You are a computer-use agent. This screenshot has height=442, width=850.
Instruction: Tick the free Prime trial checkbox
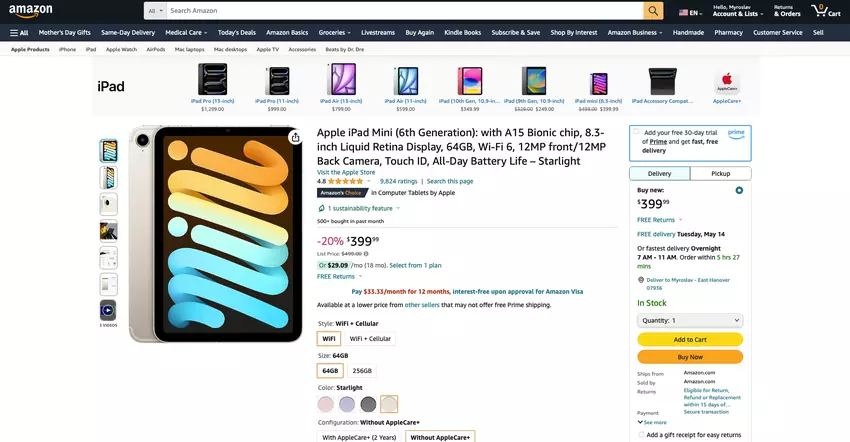tap(636, 132)
